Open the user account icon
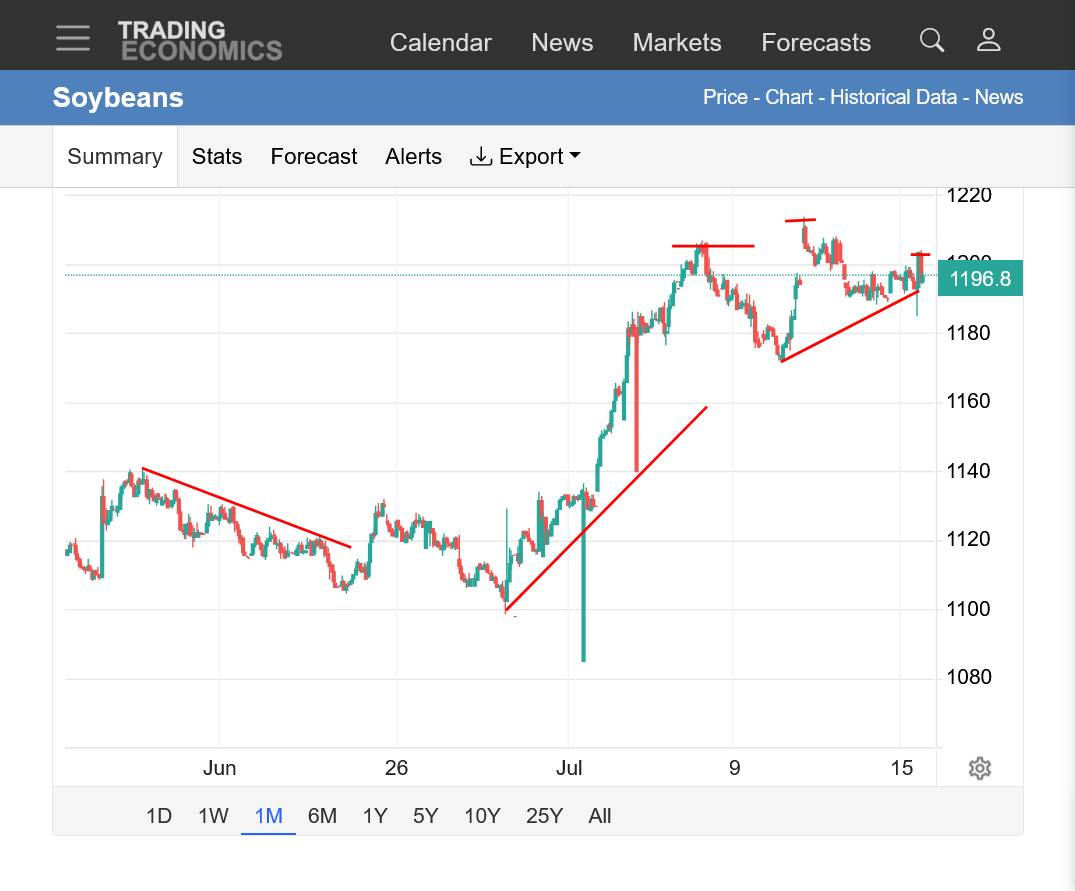 989,40
